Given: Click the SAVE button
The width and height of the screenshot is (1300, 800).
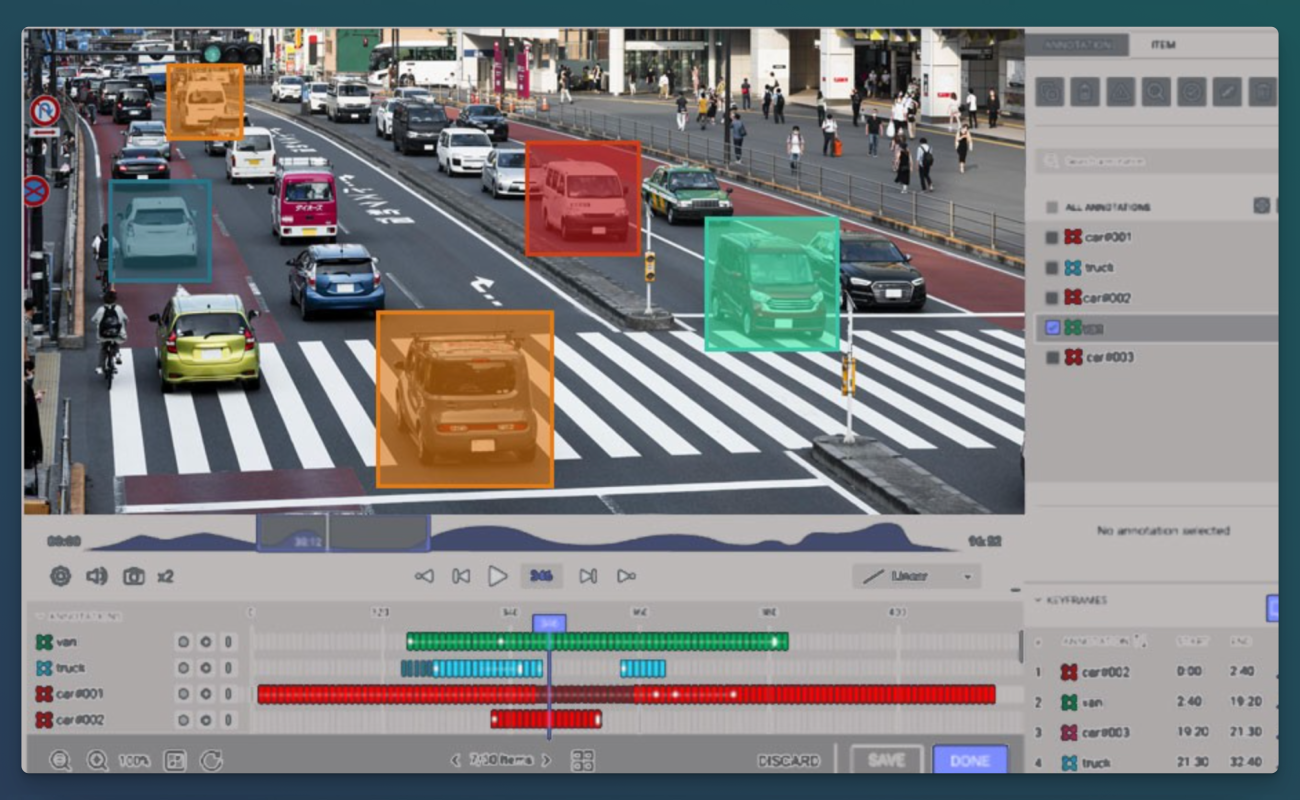Looking at the screenshot, I should pyautogui.click(x=887, y=760).
